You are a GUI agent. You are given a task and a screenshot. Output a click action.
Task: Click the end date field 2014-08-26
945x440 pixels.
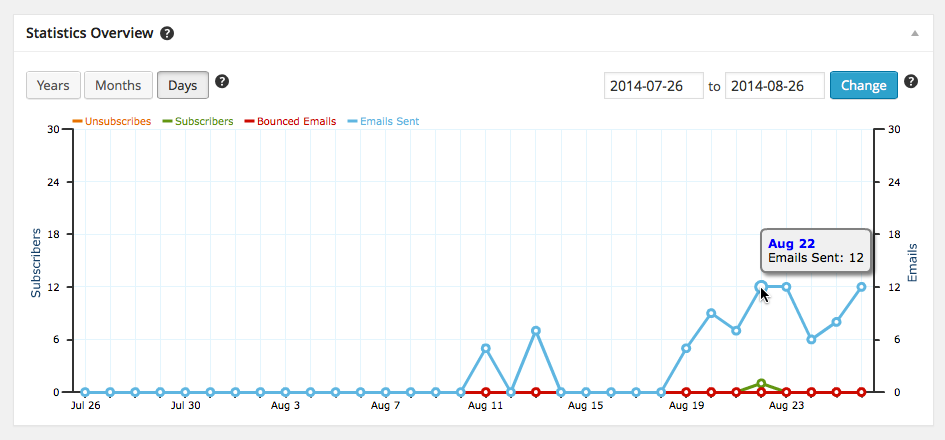point(775,86)
